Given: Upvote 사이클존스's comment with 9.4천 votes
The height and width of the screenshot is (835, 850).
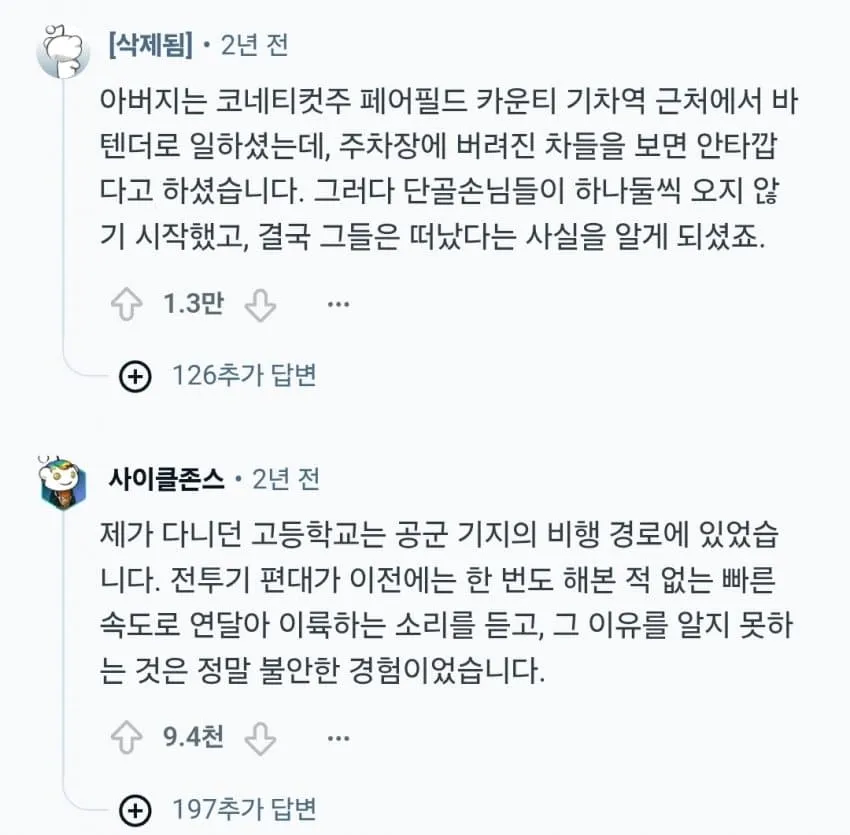Looking at the screenshot, I should pyautogui.click(x=126, y=738).
